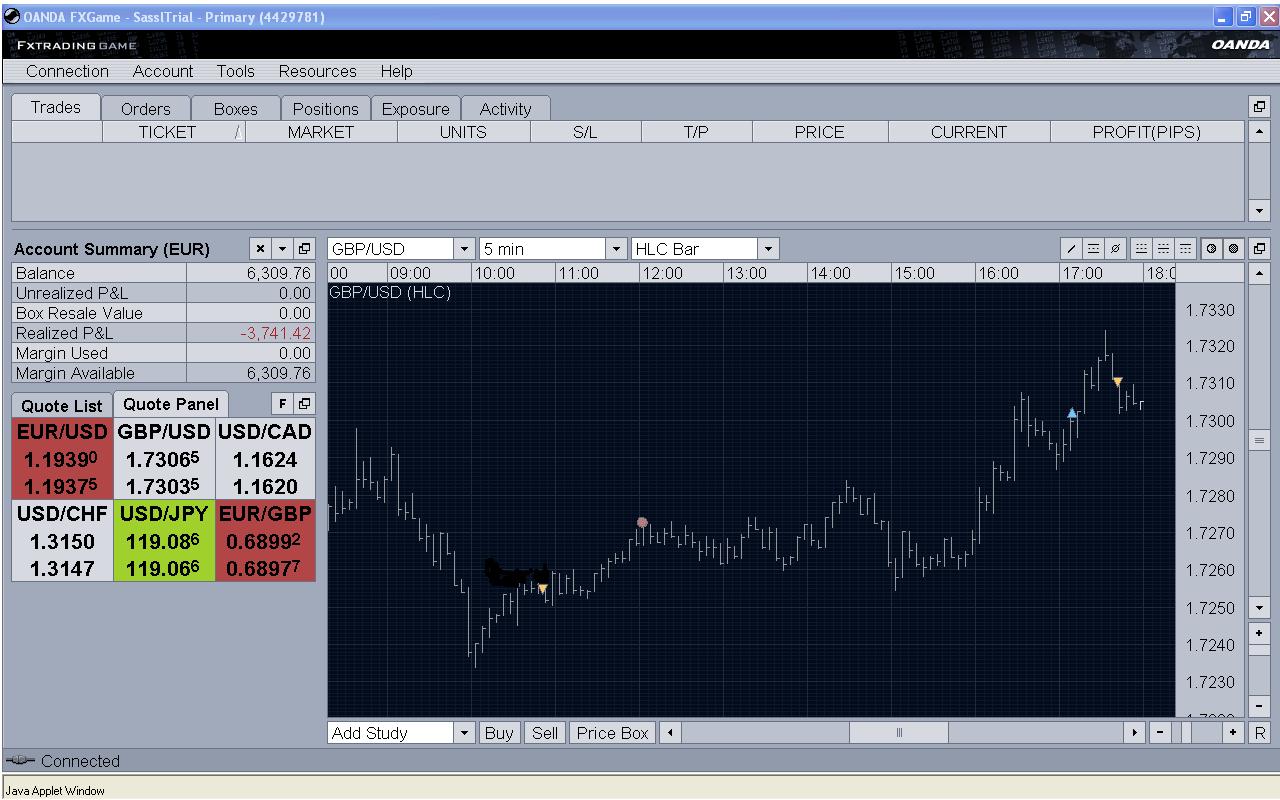Image resolution: width=1280 pixels, height=800 pixels.
Task: Click the Buy button
Action: pos(499,733)
